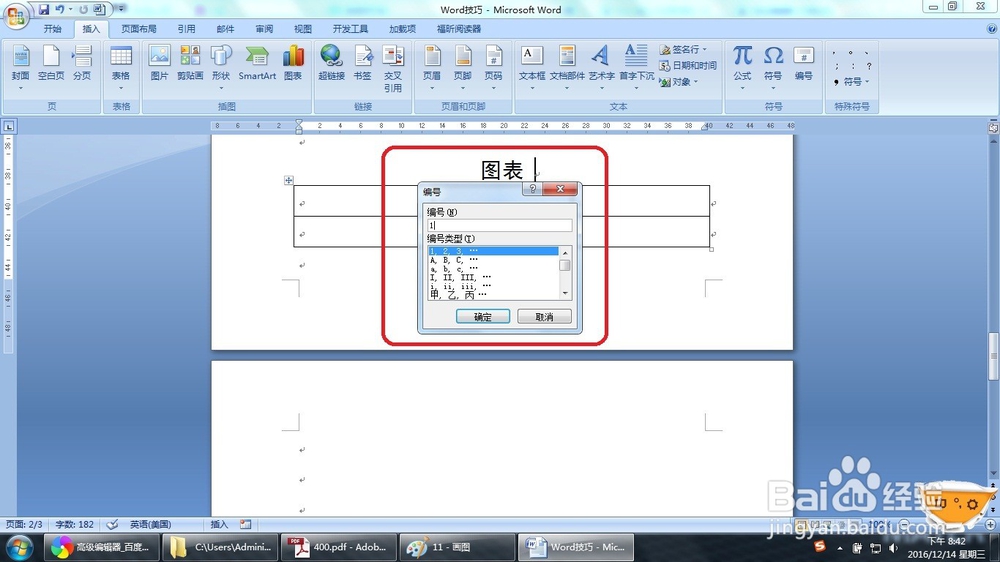The height and width of the screenshot is (562, 1000).
Task: Insert a SmartArt graphic
Action: pos(257,64)
